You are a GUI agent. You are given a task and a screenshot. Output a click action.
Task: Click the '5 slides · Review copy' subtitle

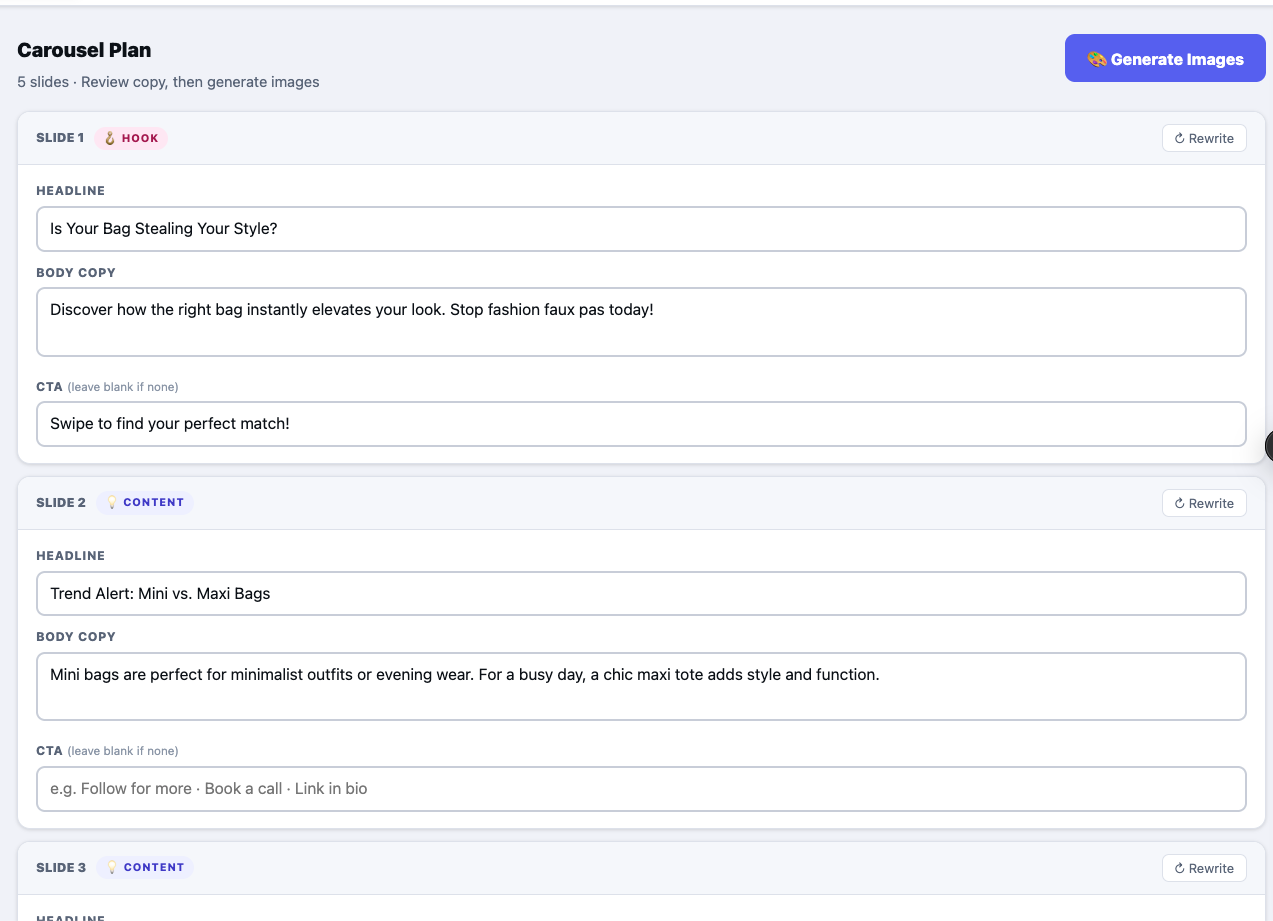pyautogui.click(x=168, y=82)
